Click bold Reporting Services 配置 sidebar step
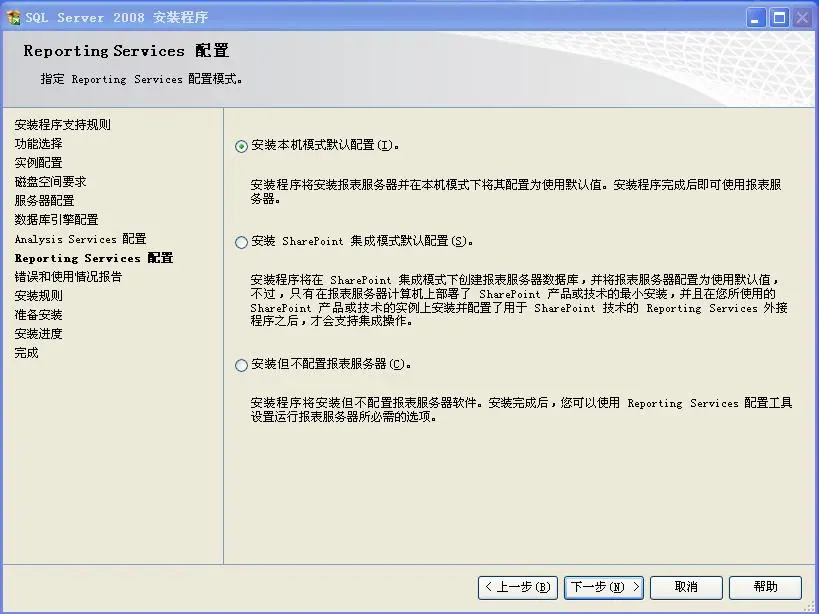819x614 pixels. pos(94,258)
